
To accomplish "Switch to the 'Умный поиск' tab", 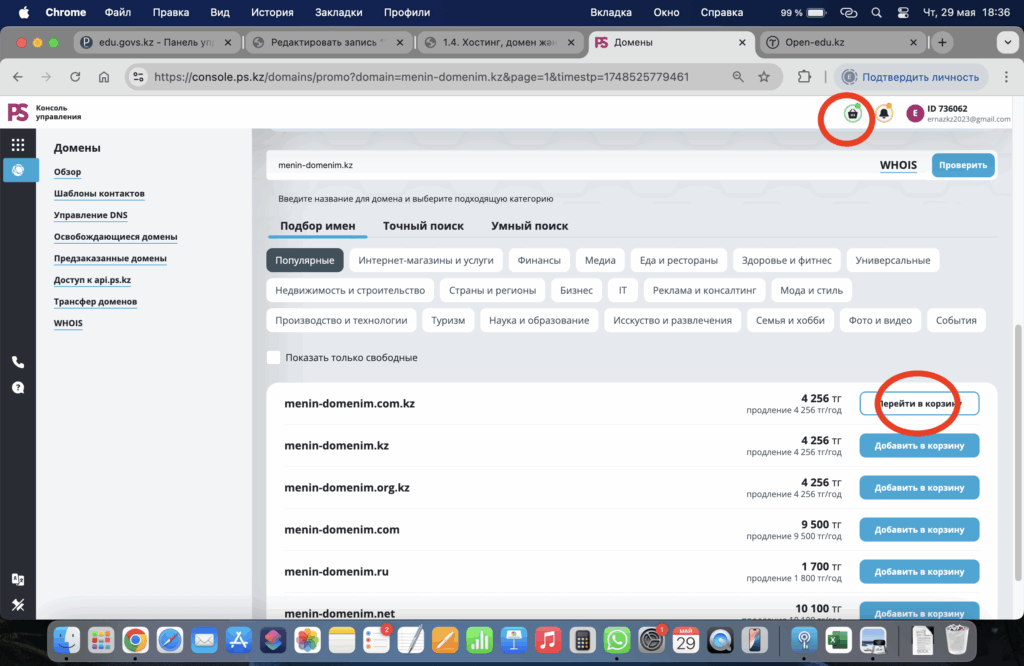I will (529, 226).
